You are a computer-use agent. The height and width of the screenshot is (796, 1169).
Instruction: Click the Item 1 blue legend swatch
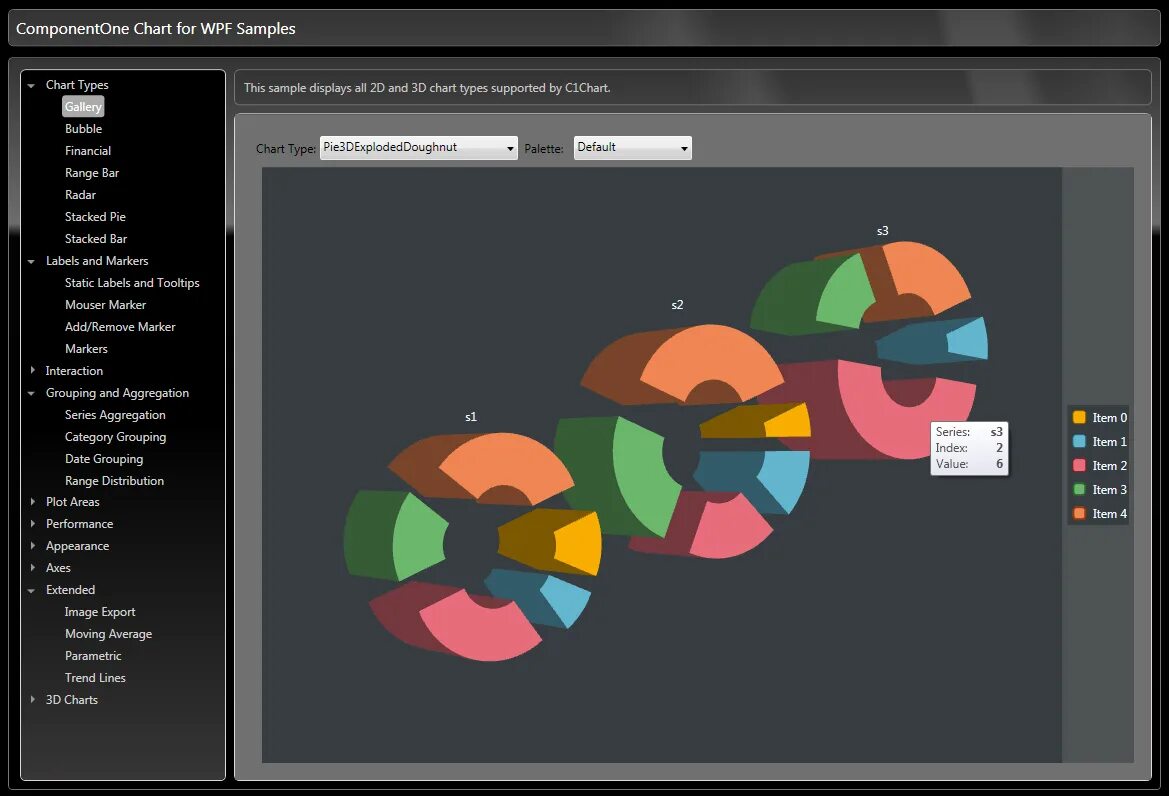pyautogui.click(x=1079, y=441)
